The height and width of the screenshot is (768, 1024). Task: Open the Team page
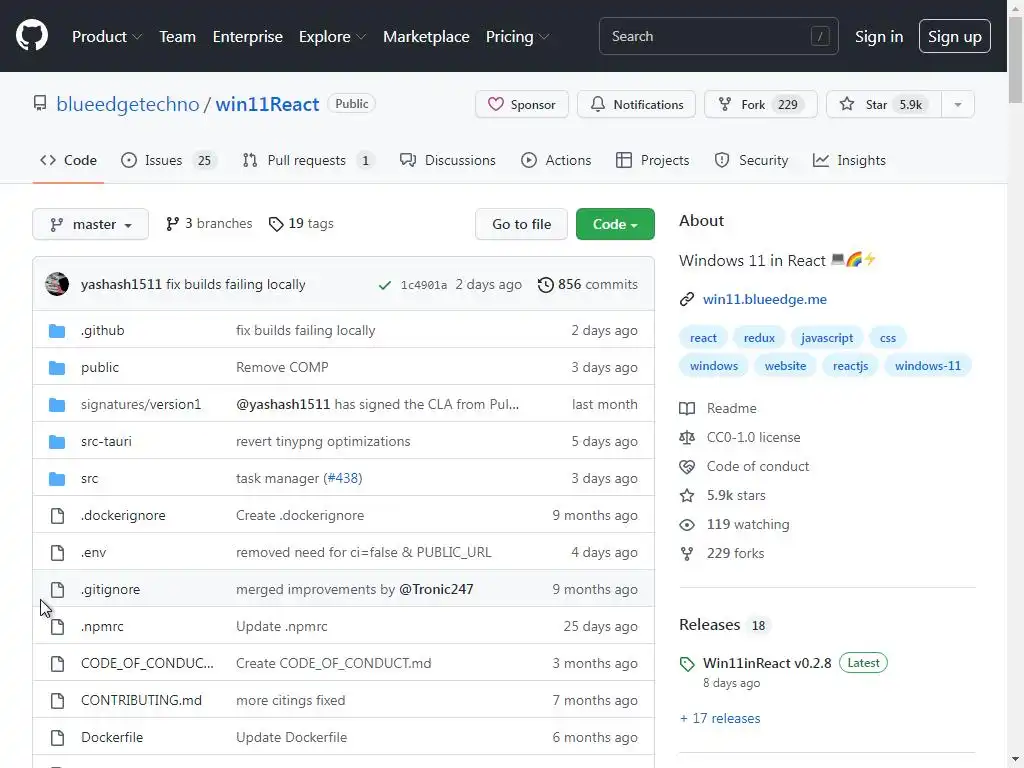click(178, 37)
